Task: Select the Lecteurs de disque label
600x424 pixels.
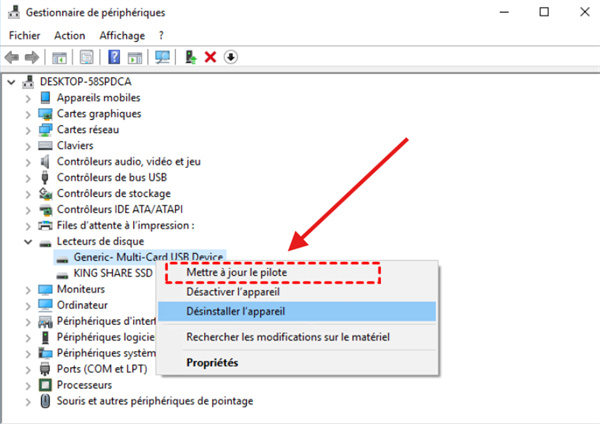Action: 100,241
